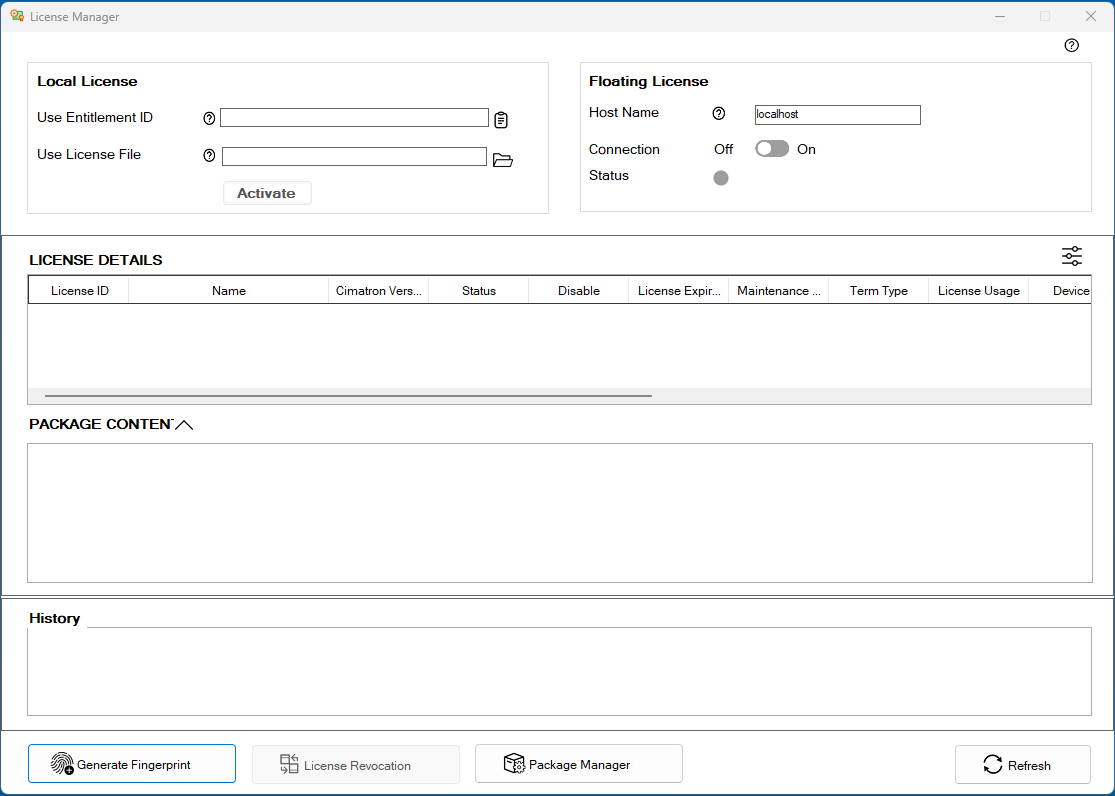Click the horizontal scrollbar in License Details

point(348,396)
